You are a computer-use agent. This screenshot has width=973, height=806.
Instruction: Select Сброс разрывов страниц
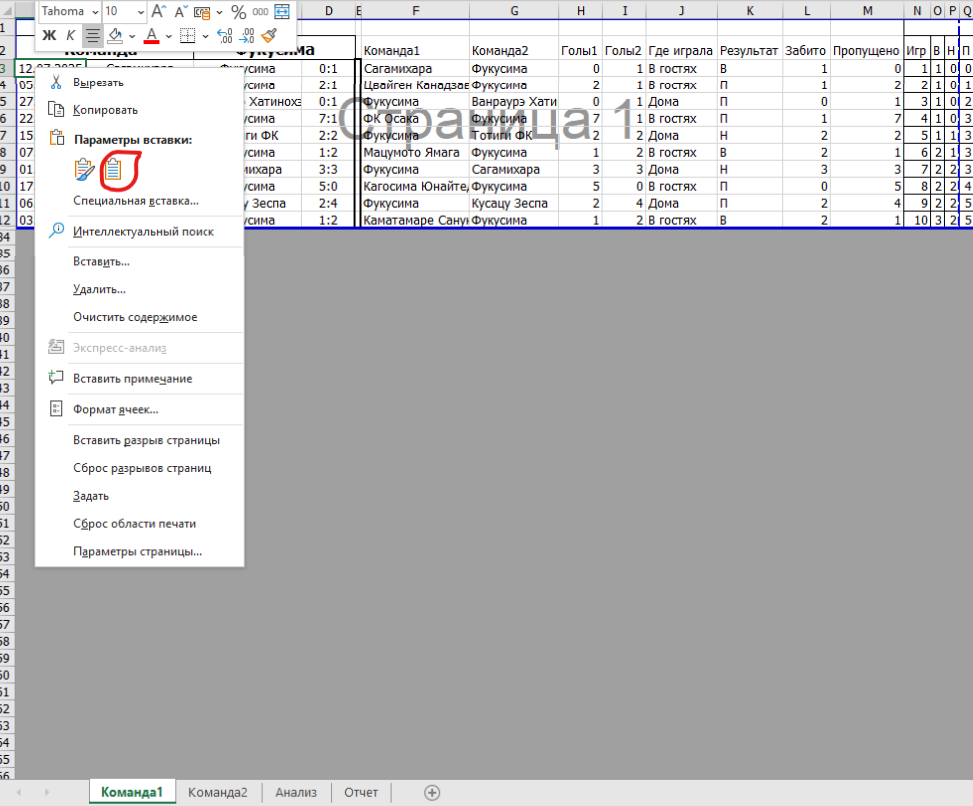[x=142, y=468]
